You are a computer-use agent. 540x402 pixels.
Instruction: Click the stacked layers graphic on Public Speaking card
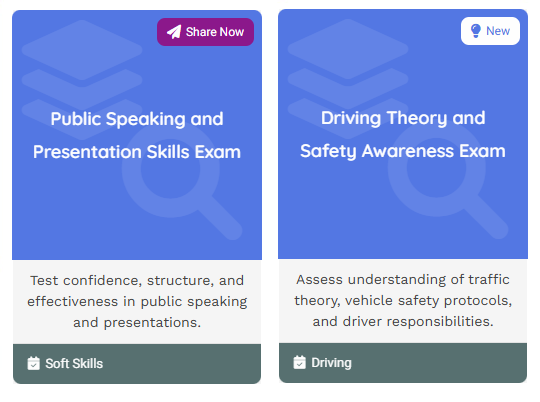(x=82, y=79)
